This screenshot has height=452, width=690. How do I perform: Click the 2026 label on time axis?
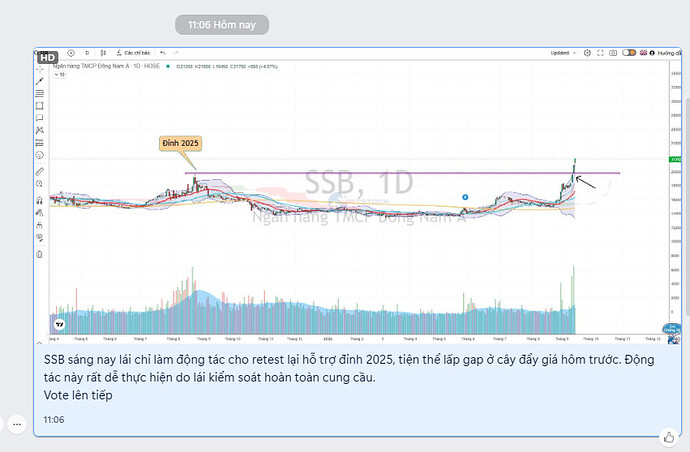(328, 339)
